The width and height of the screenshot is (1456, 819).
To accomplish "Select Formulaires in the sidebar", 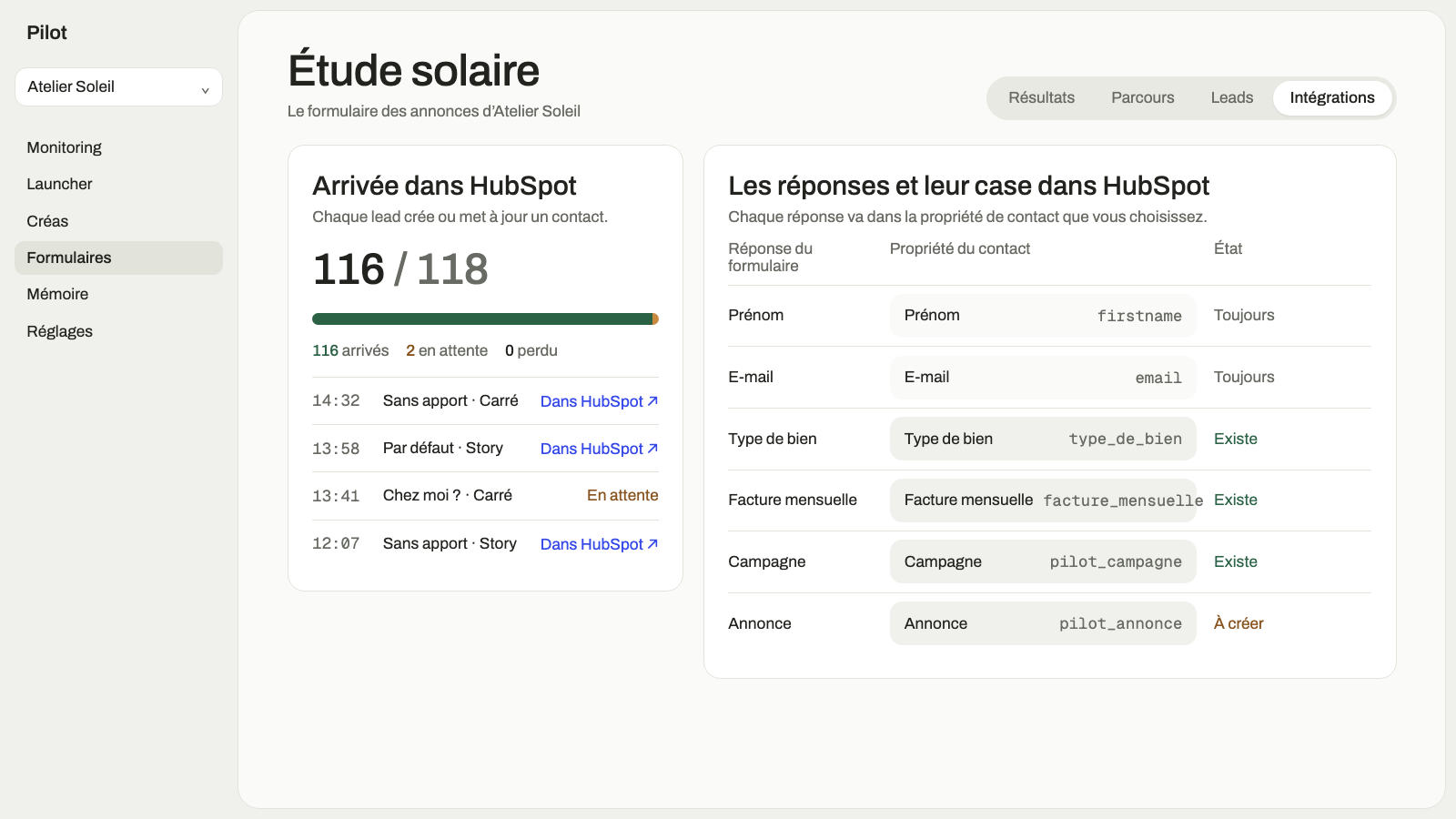I will [x=118, y=258].
